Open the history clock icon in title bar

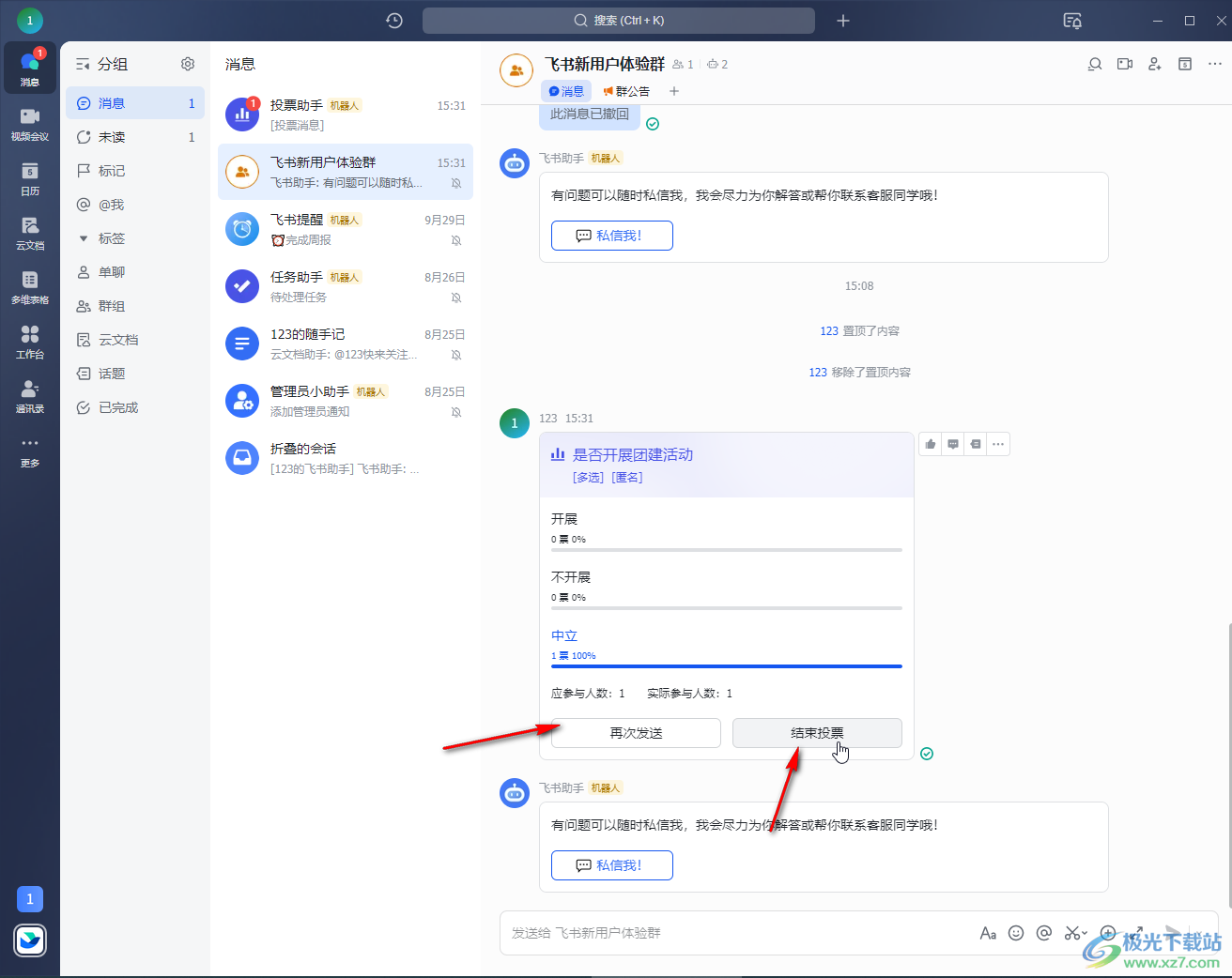coord(394,21)
